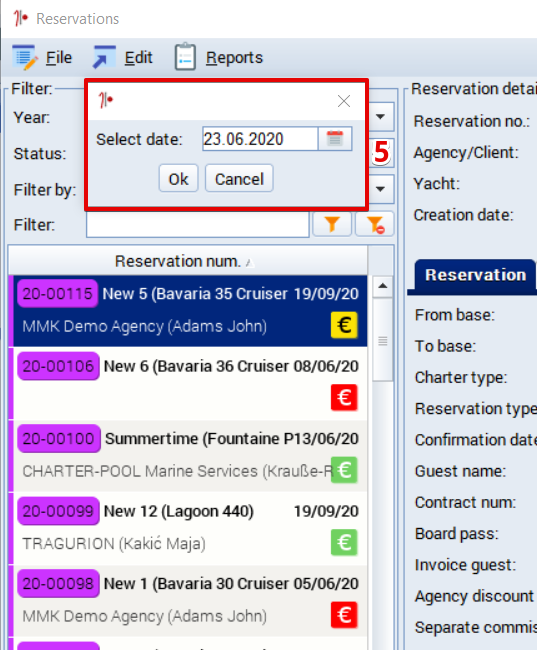This screenshot has width=537, height=650.
Task: Click green euro icon on reservation 20-00099
Action: tap(344, 542)
